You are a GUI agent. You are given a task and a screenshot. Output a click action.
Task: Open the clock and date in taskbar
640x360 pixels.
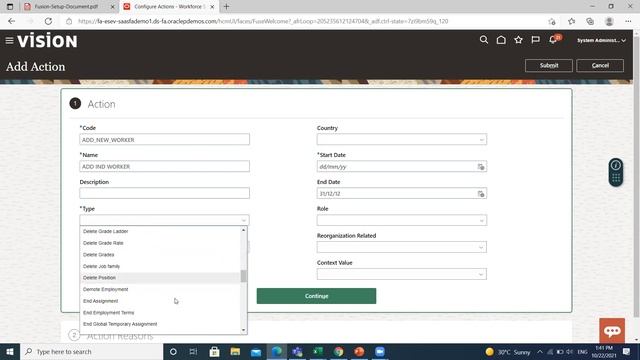[604, 351]
